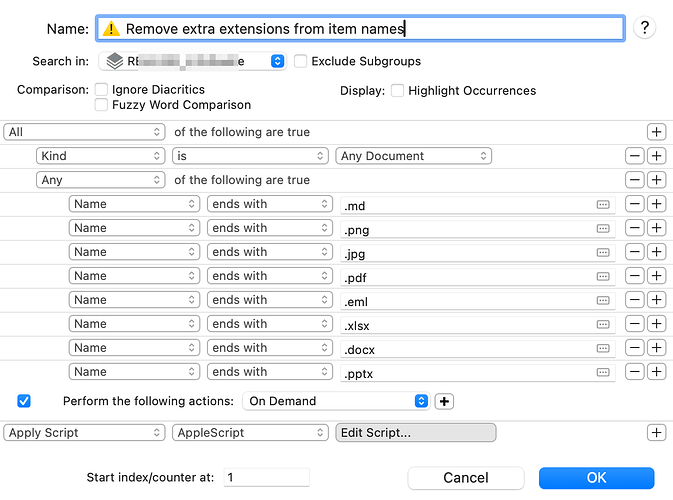Open the AppleScript language dropdown
Image resolution: width=673 pixels, height=500 pixels.
click(250, 433)
